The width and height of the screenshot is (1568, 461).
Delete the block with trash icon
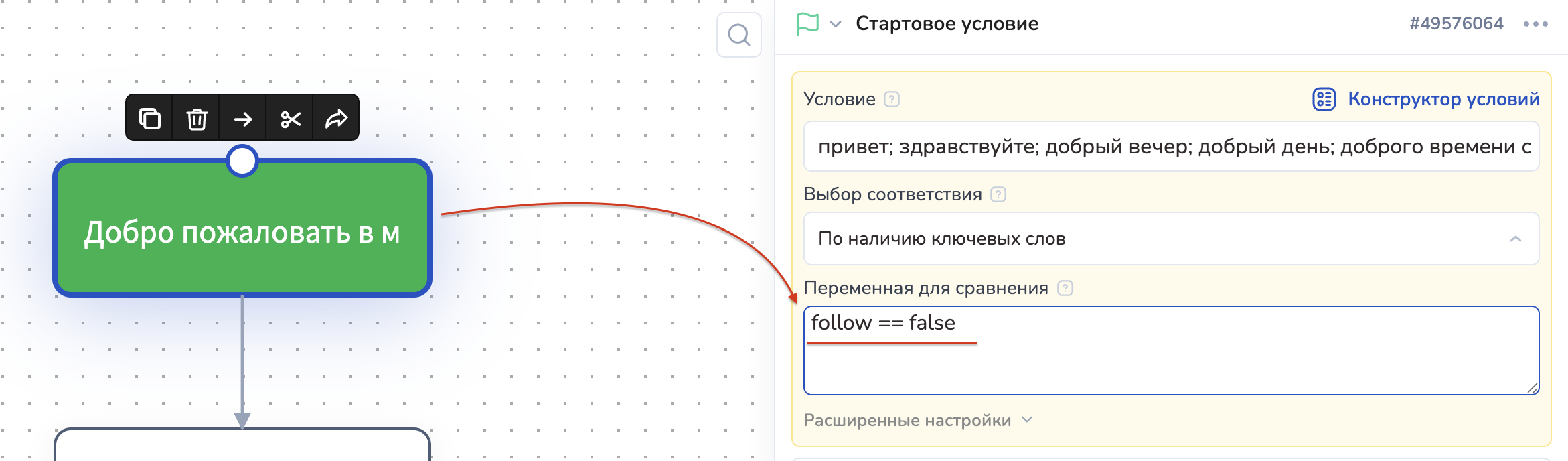196,119
